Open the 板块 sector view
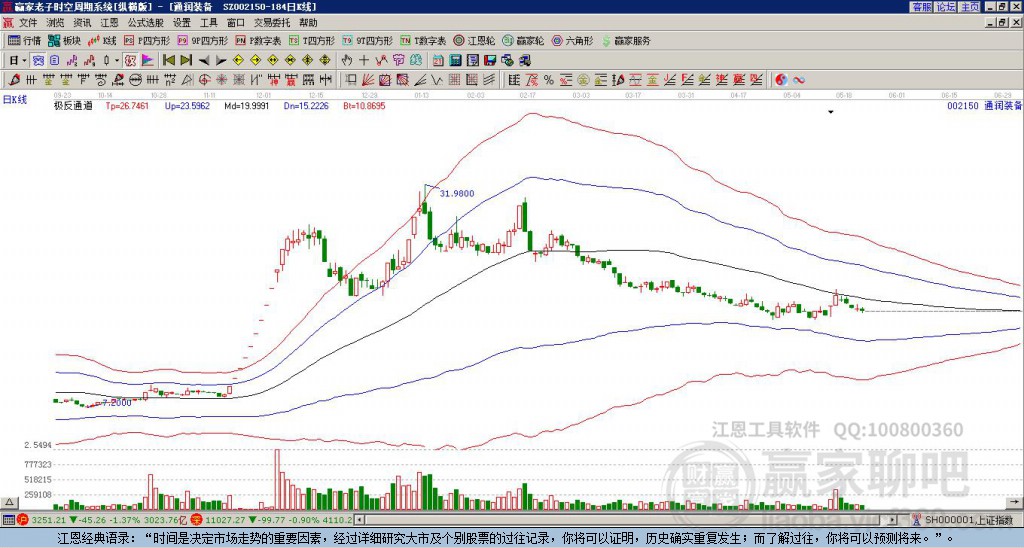This screenshot has height=548, width=1024. click(64, 40)
